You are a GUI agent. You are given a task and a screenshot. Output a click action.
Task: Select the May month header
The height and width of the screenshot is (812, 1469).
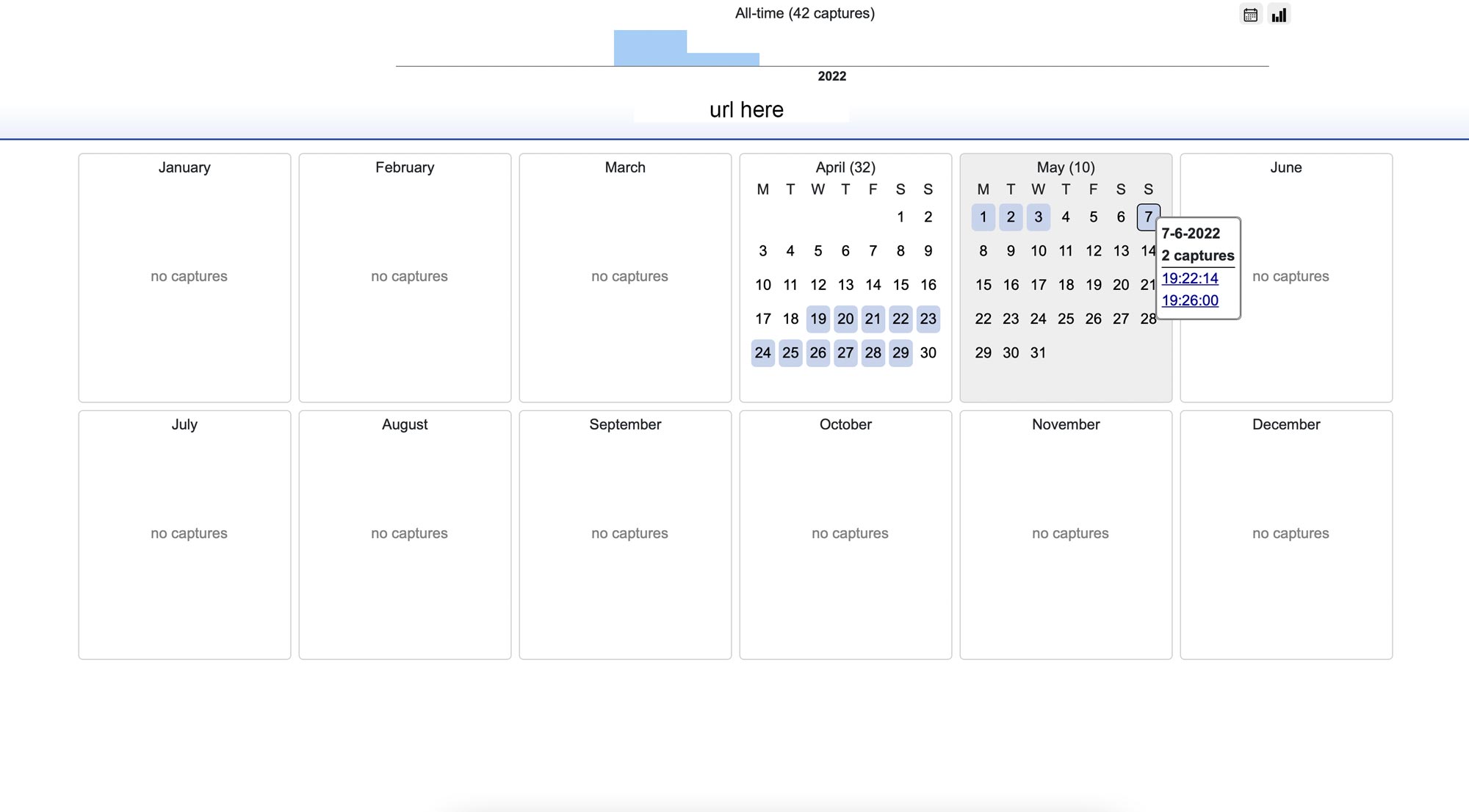point(1065,167)
